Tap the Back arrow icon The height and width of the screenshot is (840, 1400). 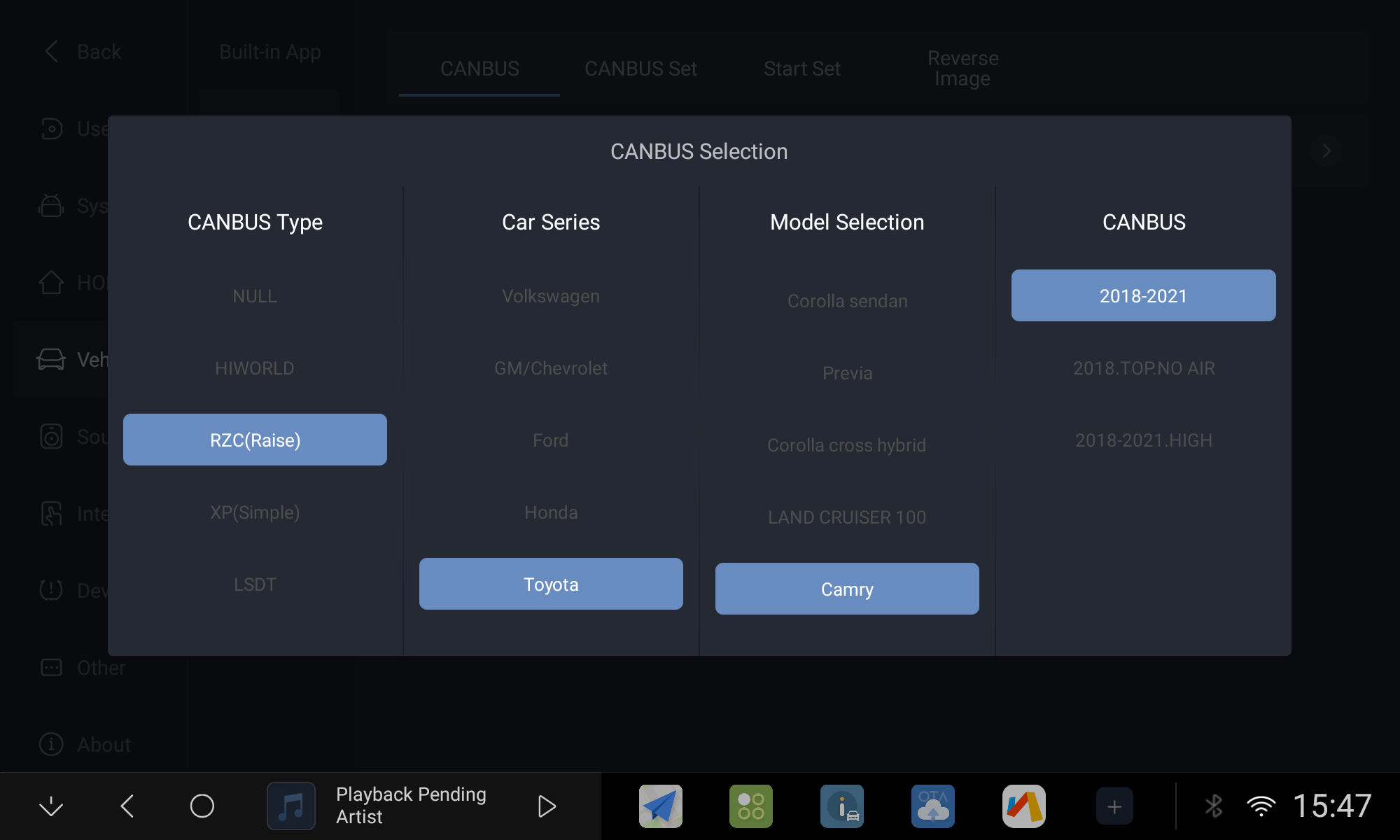coord(51,51)
